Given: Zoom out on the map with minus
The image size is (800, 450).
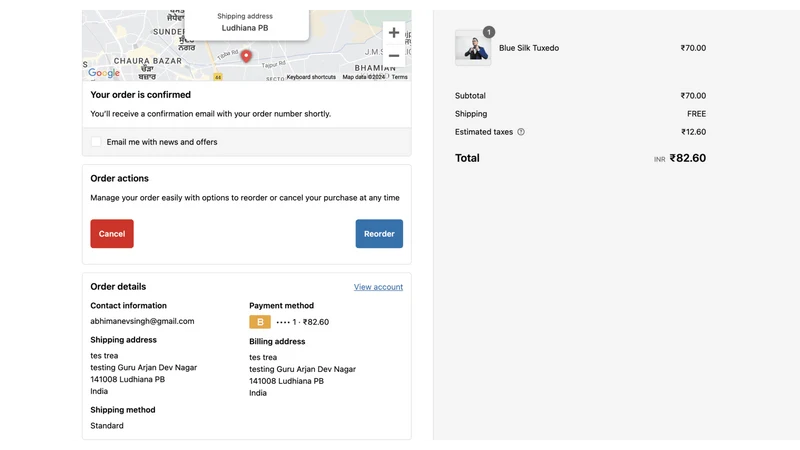Looking at the screenshot, I should click(x=393, y=56).
